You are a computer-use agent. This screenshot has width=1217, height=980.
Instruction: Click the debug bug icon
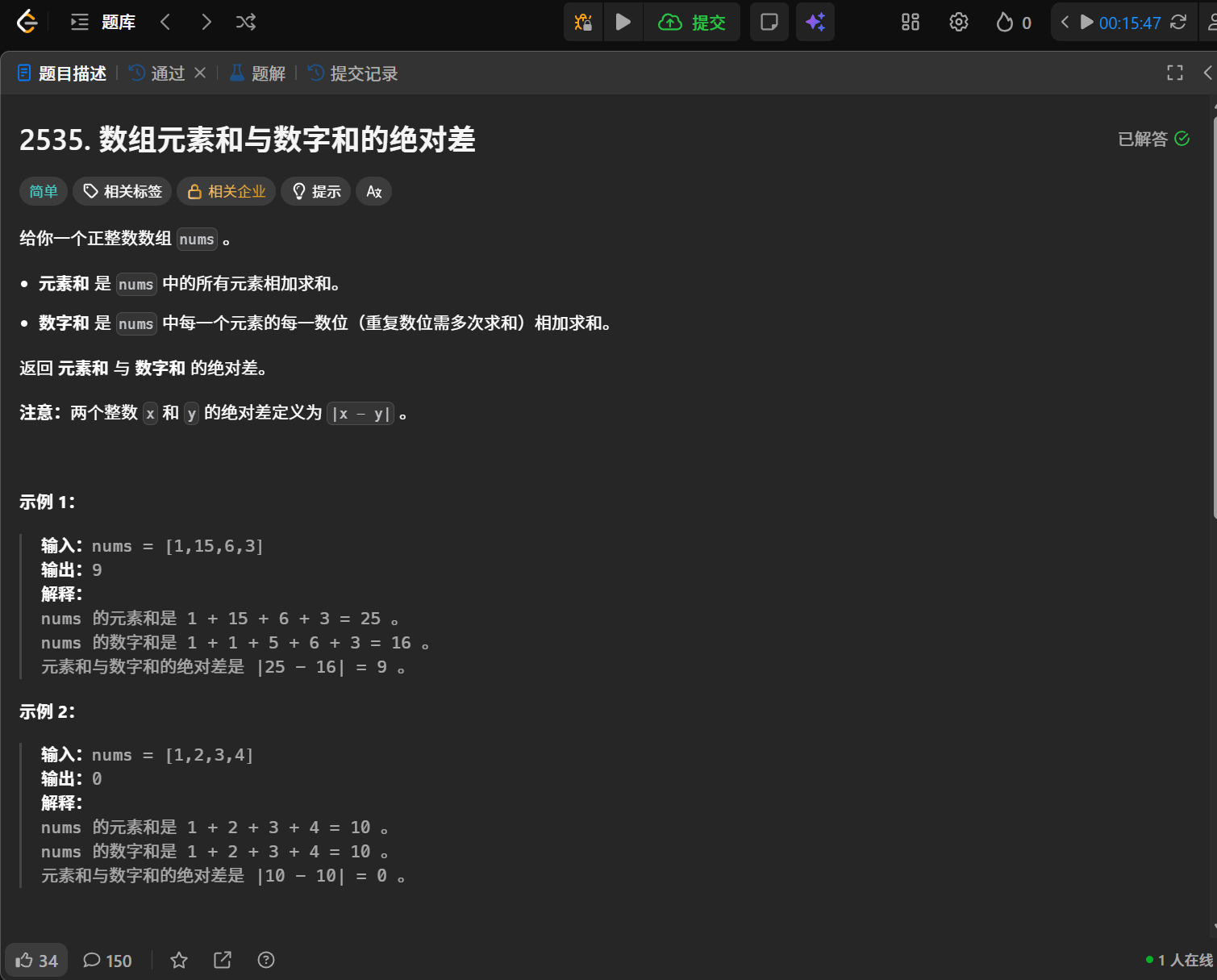point(583,22)
